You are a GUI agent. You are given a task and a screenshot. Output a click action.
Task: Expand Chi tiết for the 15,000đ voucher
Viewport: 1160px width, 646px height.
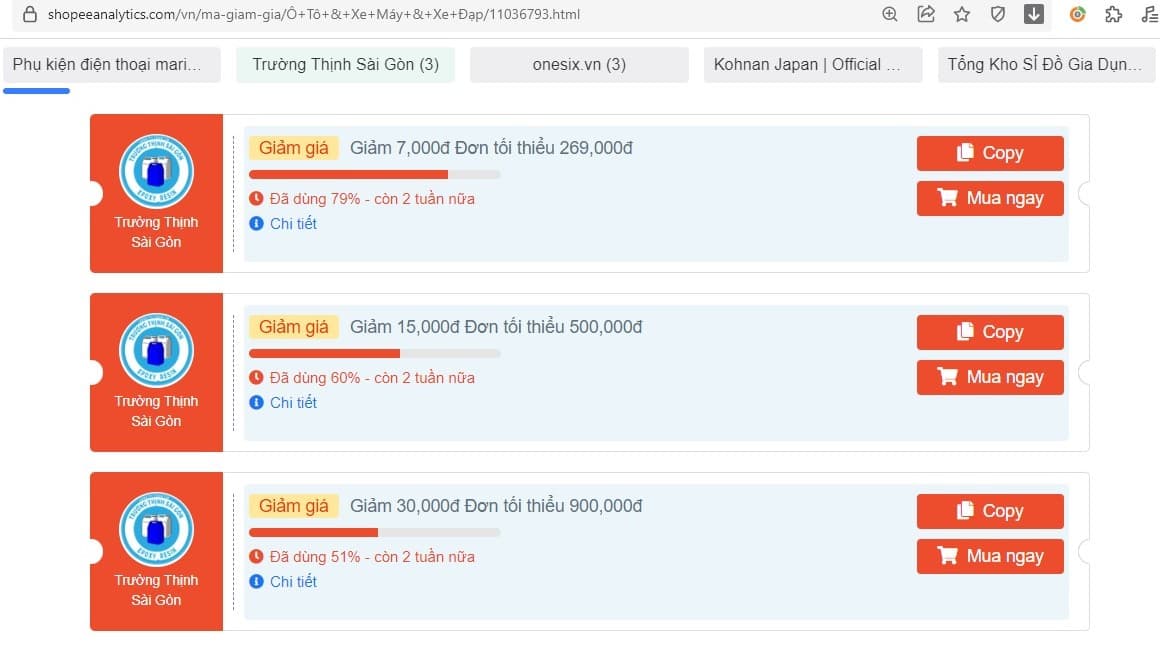[292, 403]
